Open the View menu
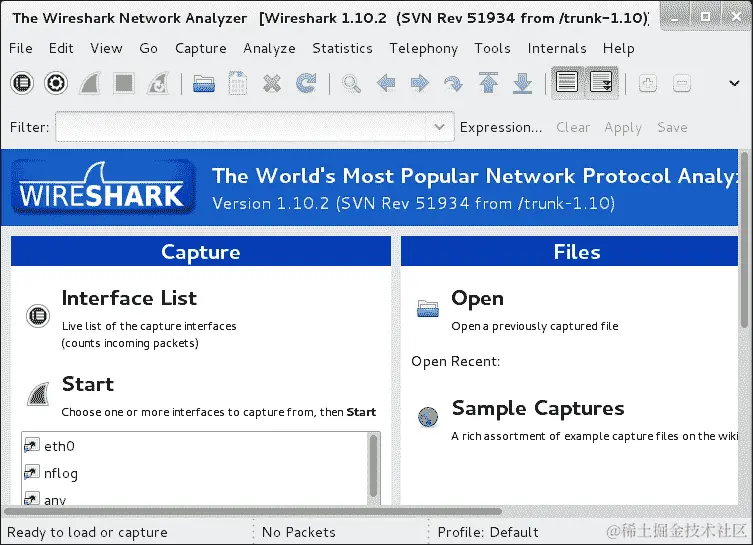 tap(106, 48)
